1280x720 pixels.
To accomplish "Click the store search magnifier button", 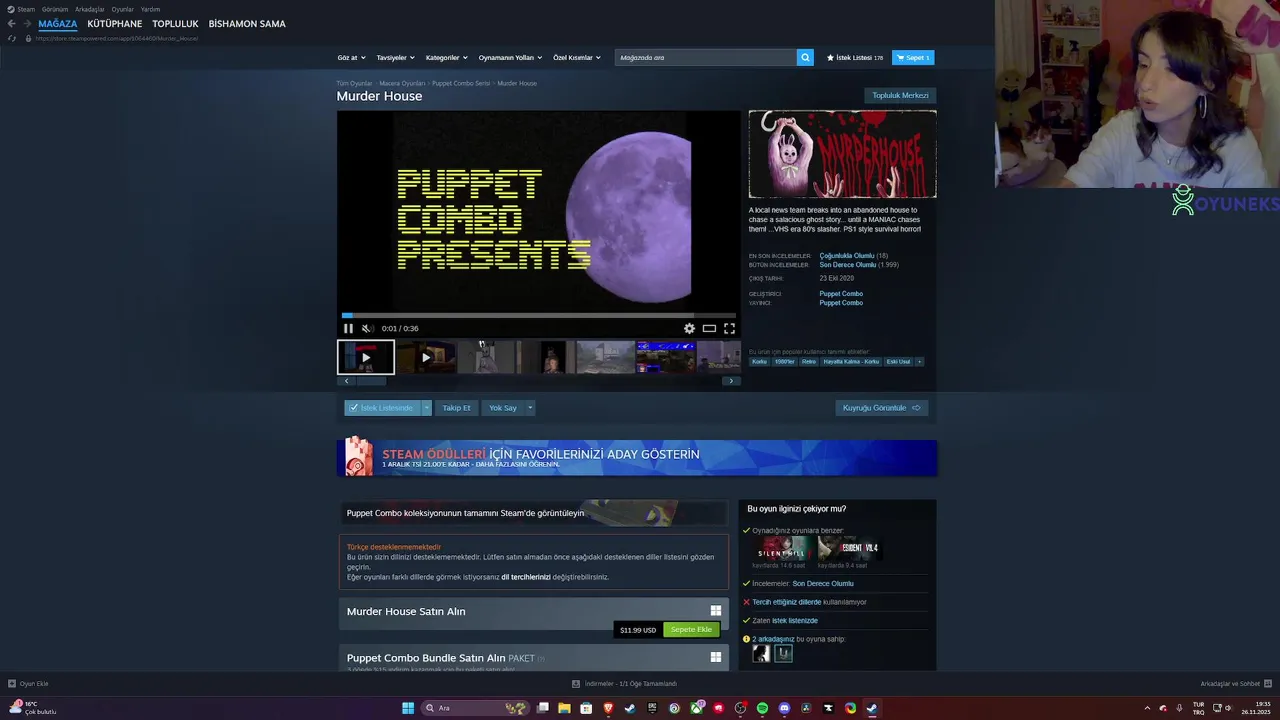I will [x=805, y=58].
